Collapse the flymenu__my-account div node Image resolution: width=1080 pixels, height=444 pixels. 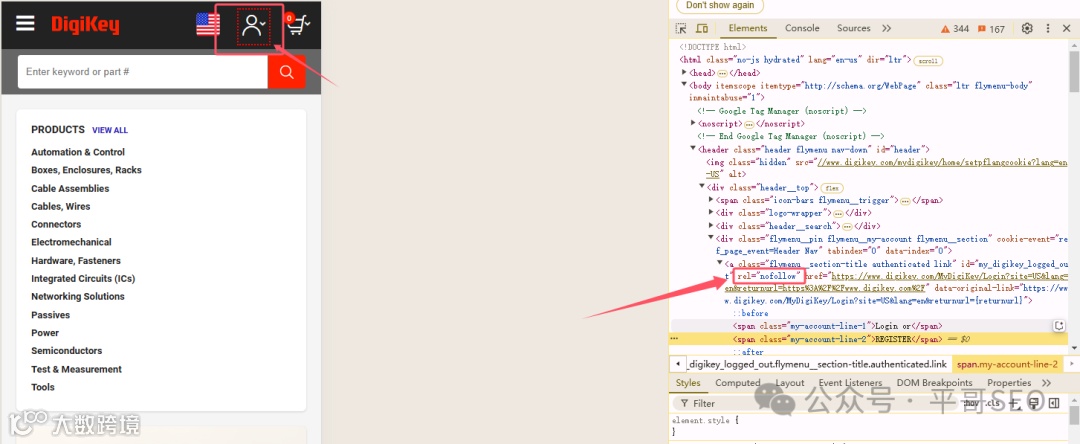pyautogui.click(x=711, y=238)
